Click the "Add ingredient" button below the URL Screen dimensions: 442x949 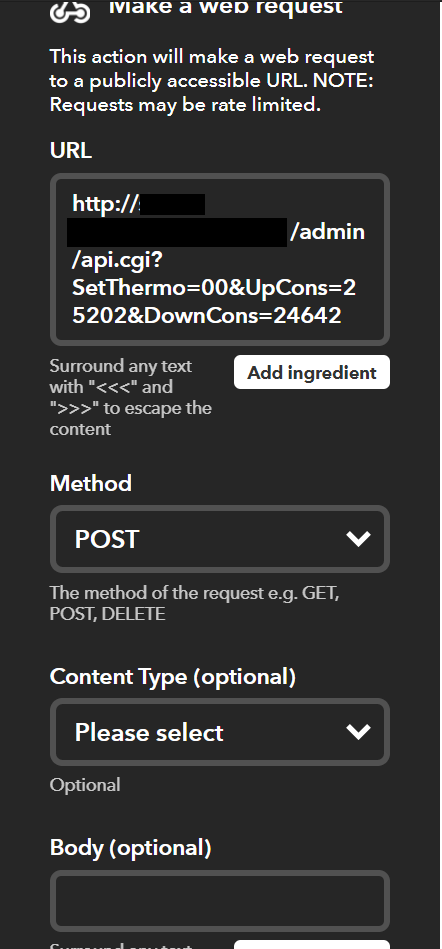coord(312,372)
